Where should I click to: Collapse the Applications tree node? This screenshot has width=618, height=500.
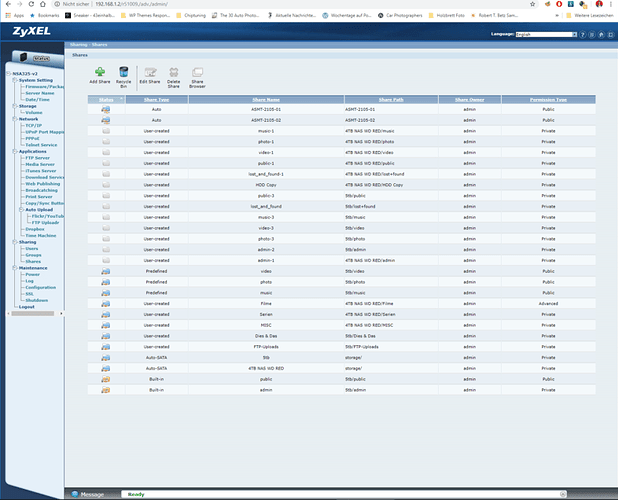[15, 151]
